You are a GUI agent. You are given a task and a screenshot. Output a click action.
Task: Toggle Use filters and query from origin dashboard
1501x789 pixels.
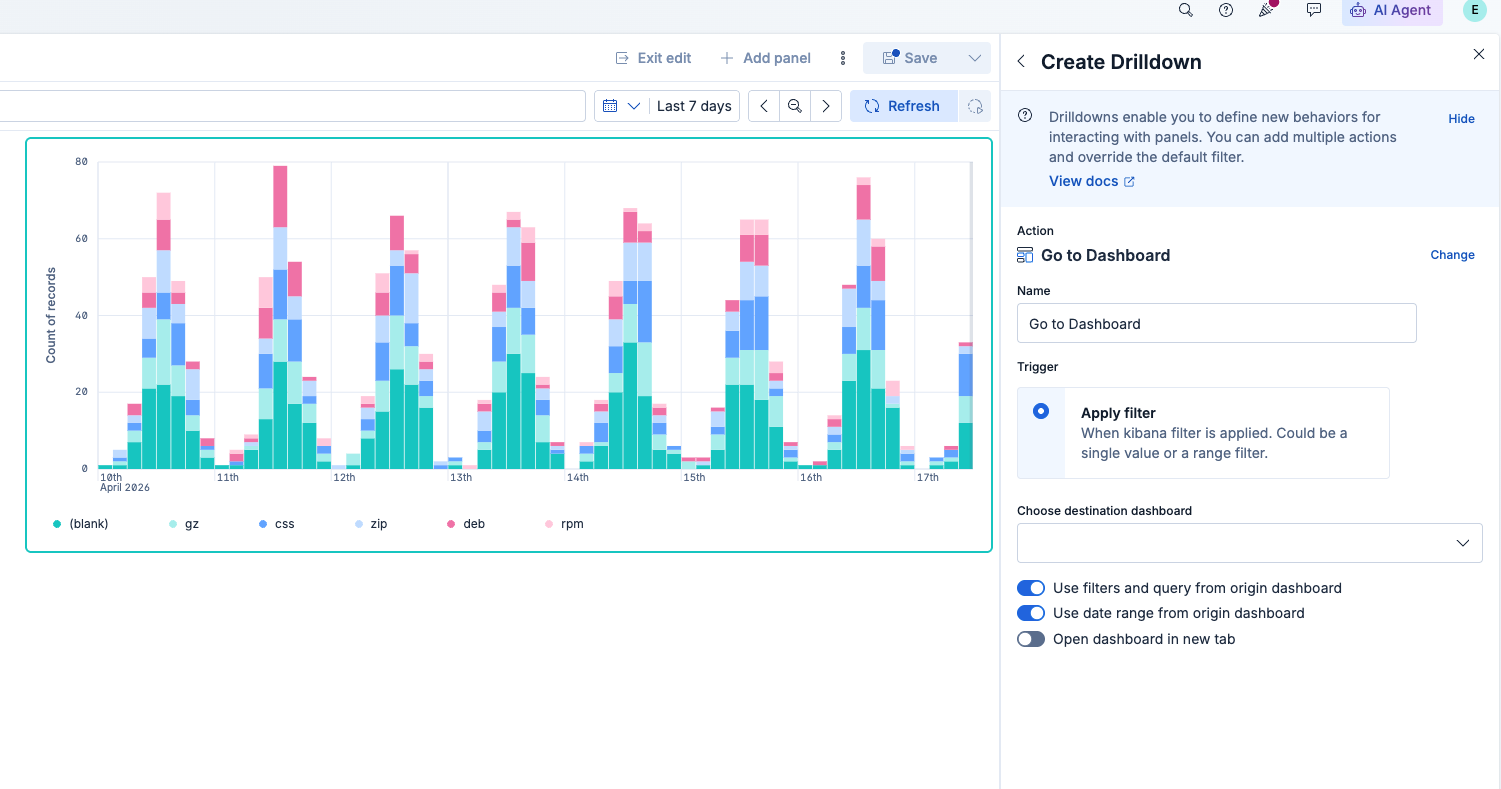coord(1031,588)
